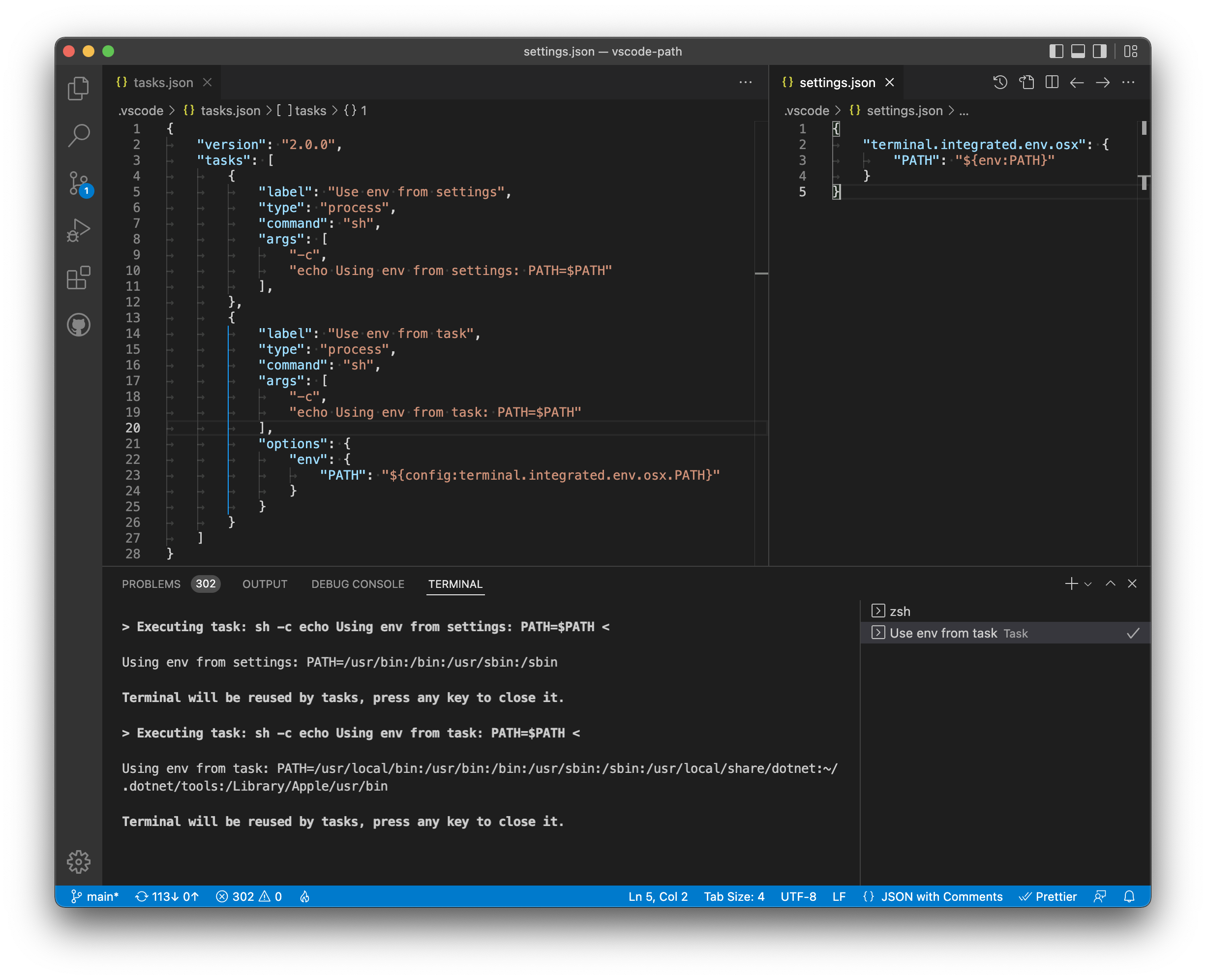Toggle Prettier extension status item
The height and width of the screenshot is (980, 1206).
1049,896
